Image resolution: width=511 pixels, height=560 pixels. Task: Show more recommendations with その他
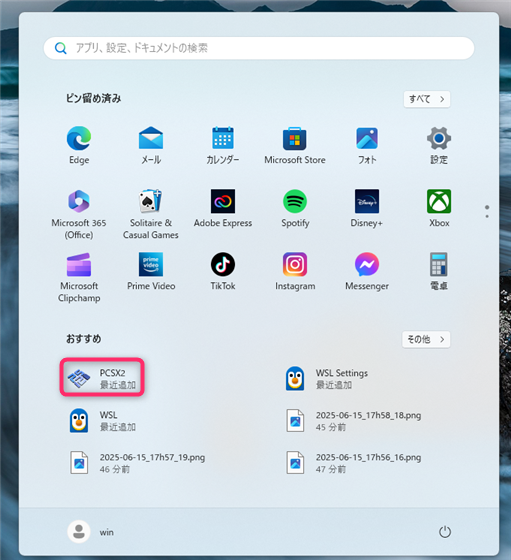pos(426,339)
